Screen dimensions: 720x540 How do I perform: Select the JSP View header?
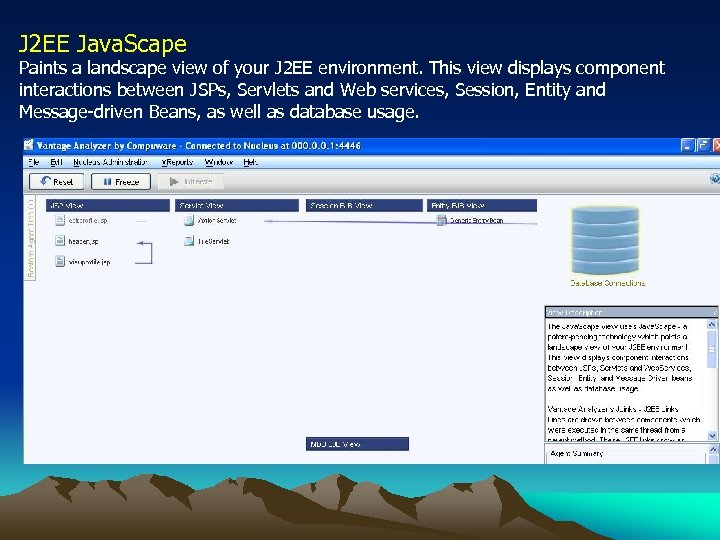(x=108, y=206)
